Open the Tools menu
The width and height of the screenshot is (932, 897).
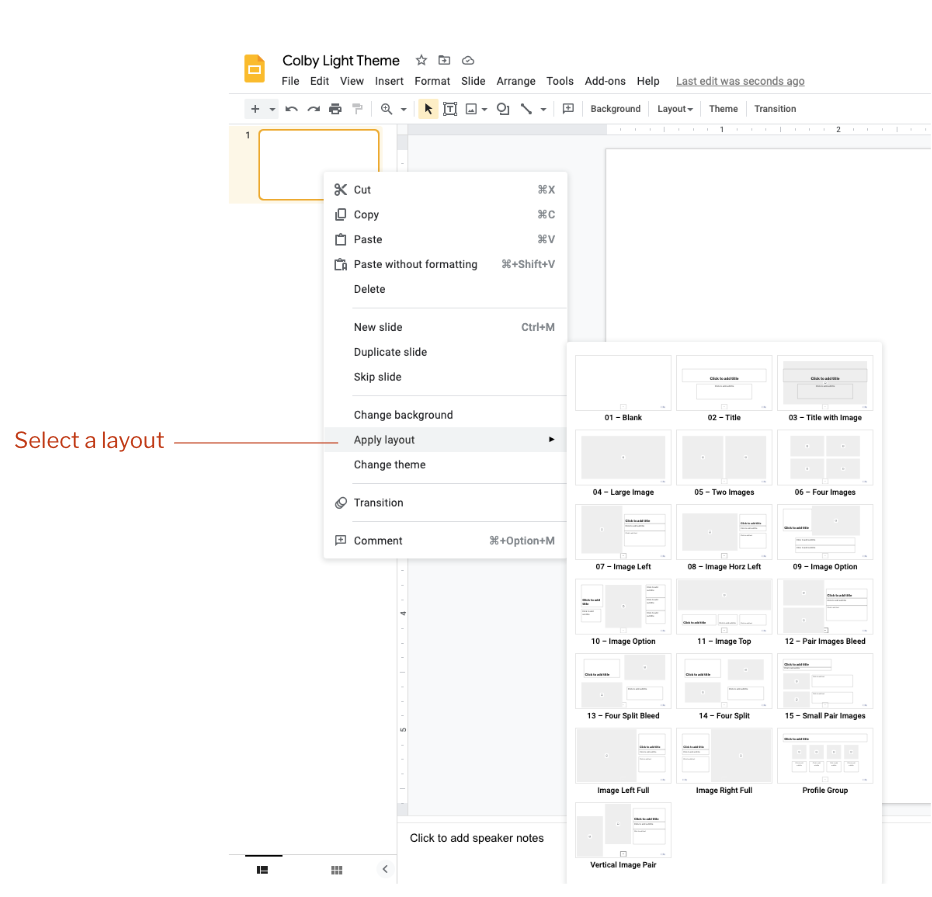[560, 81]
